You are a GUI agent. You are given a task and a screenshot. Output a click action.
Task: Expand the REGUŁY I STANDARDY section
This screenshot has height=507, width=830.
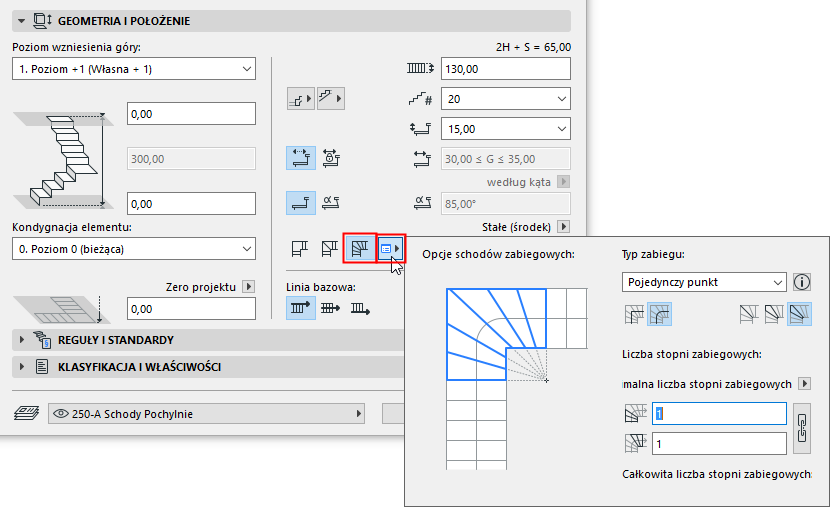[22, 340]
